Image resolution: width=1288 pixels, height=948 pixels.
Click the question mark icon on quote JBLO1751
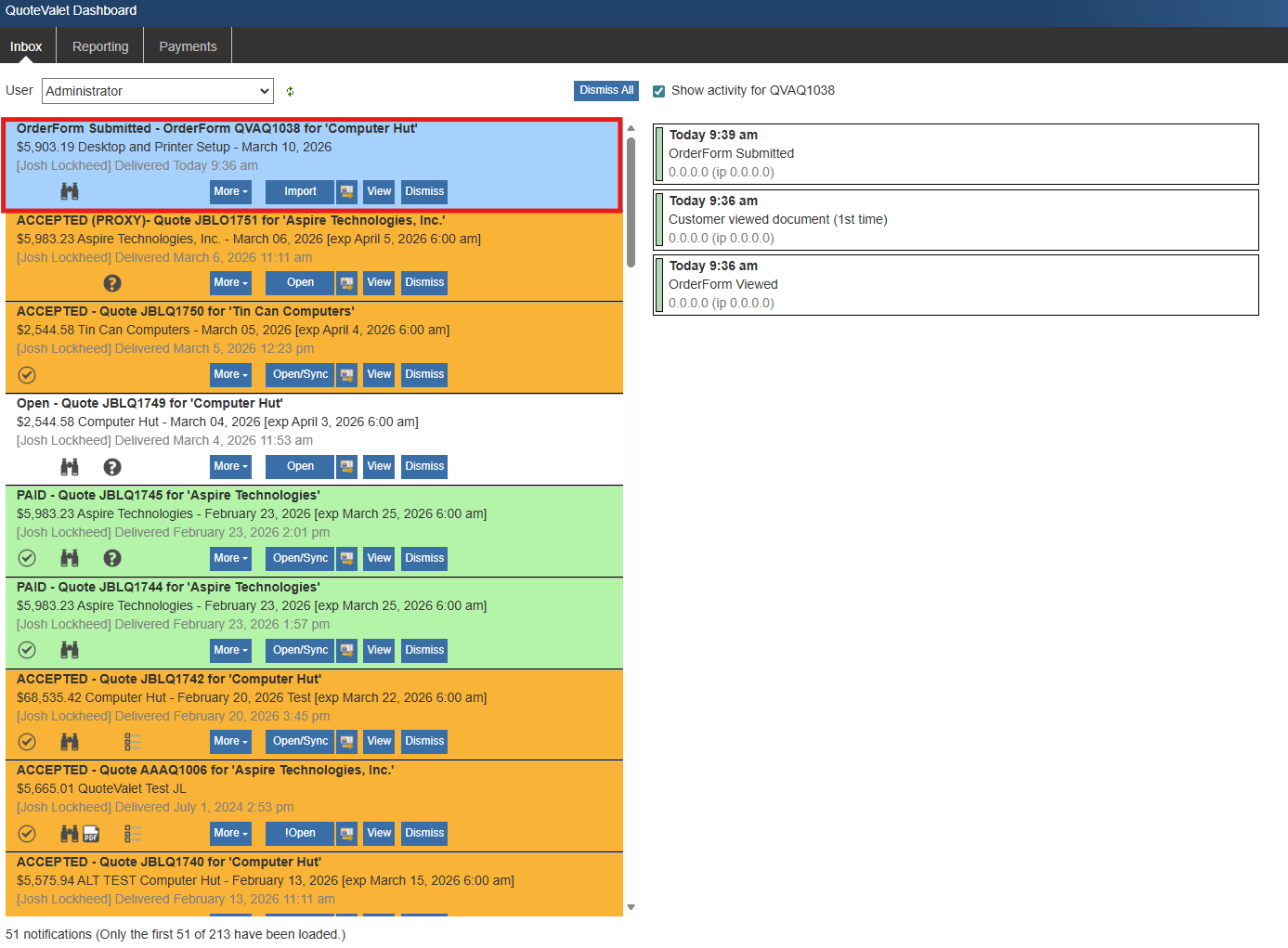[111, 283]
